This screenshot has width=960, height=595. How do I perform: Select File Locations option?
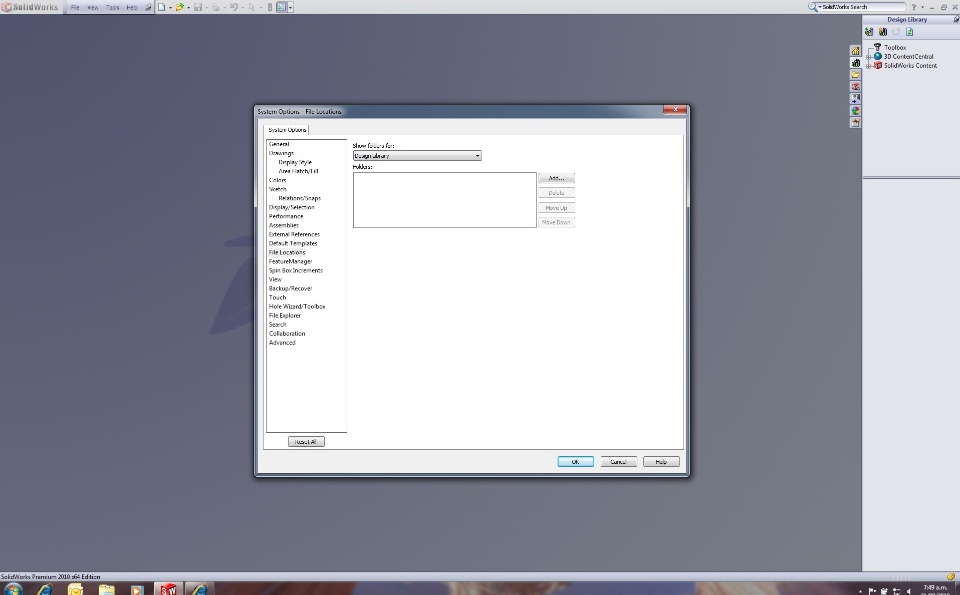click(x=287, y=252)
